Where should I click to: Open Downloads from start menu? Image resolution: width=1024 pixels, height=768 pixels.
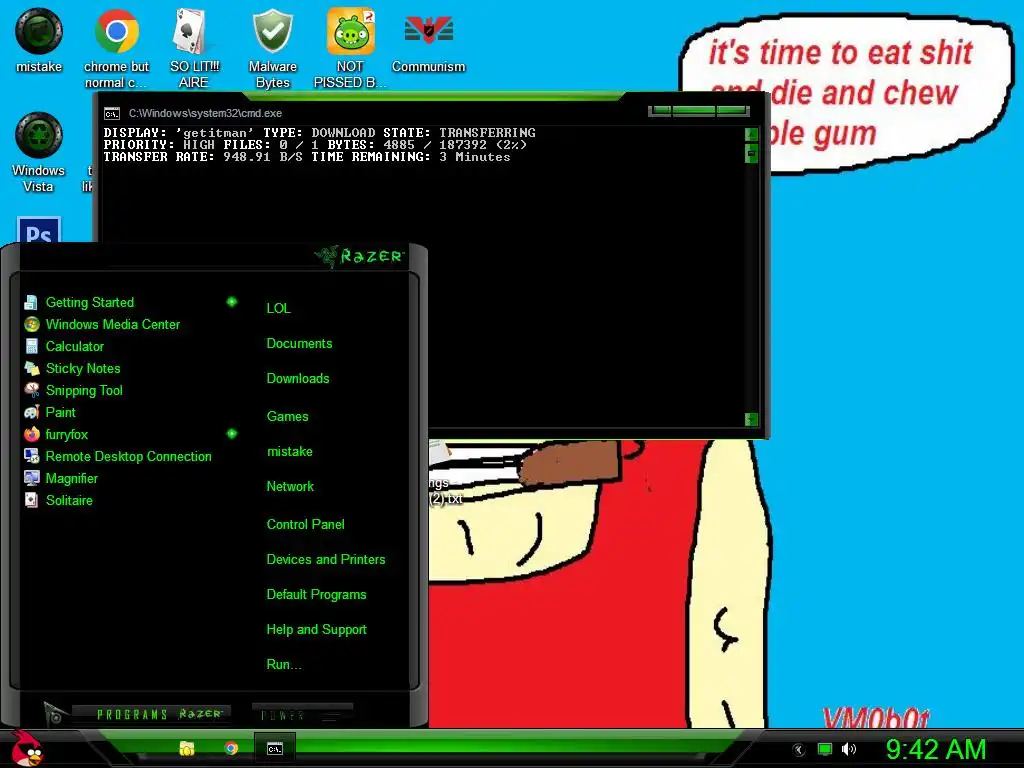coord(298,379)
